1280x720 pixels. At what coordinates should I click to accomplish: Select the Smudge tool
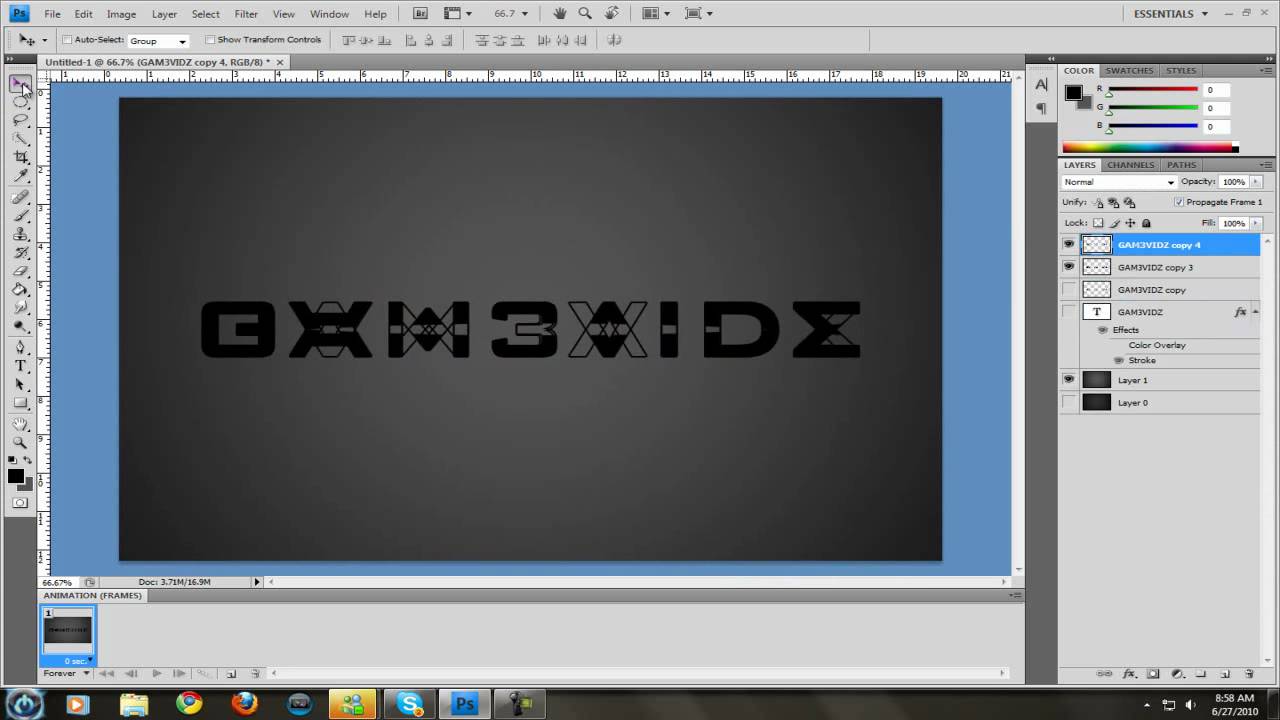coord(20,308)
